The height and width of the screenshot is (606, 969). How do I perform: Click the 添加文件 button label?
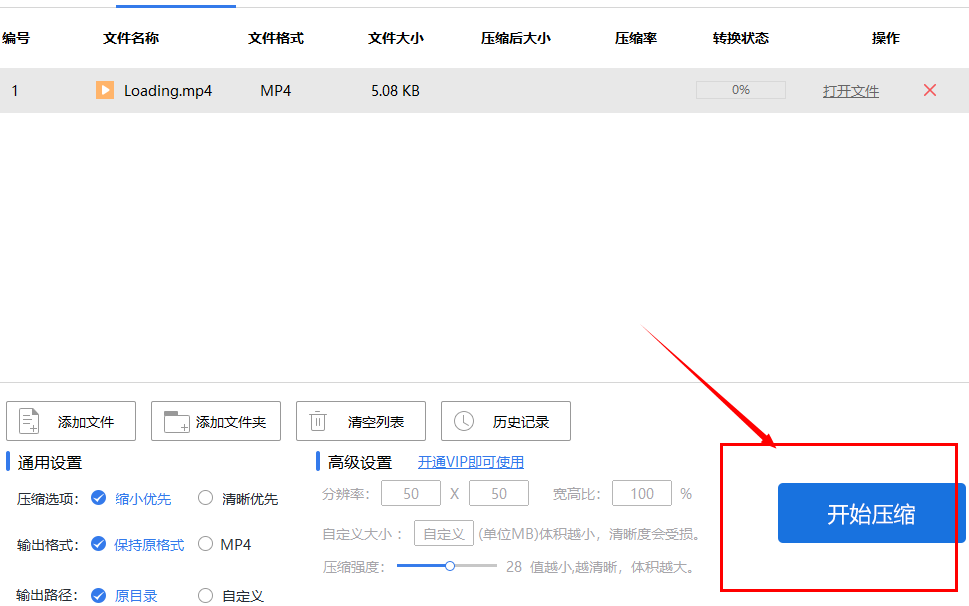pos(85,422)
